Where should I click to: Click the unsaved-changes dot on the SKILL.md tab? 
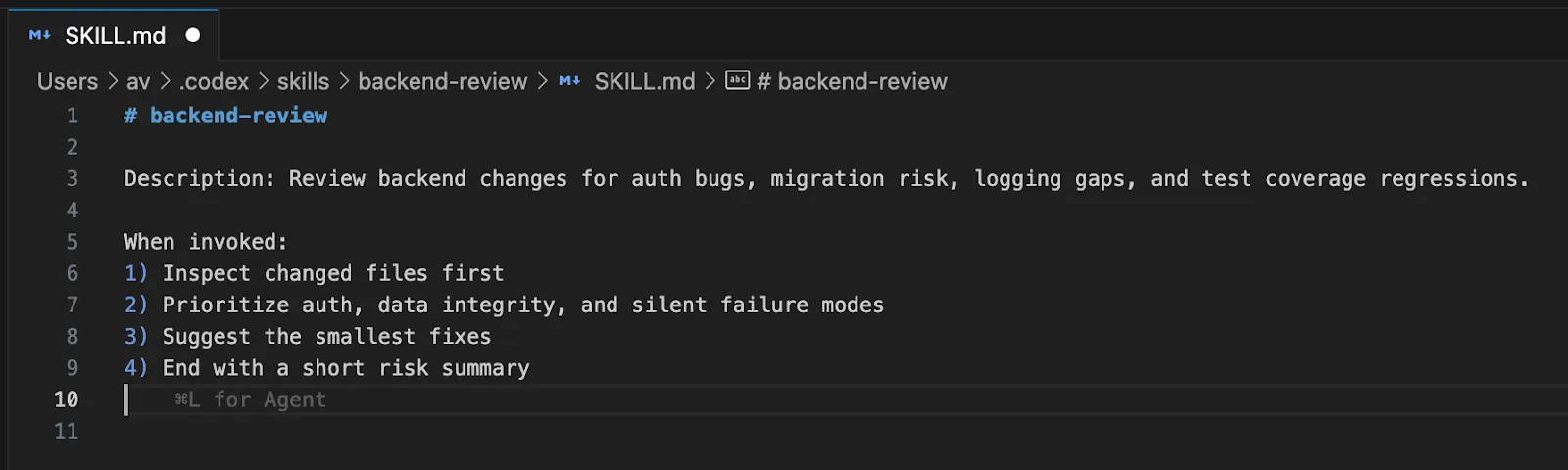(x=193, y=35)
